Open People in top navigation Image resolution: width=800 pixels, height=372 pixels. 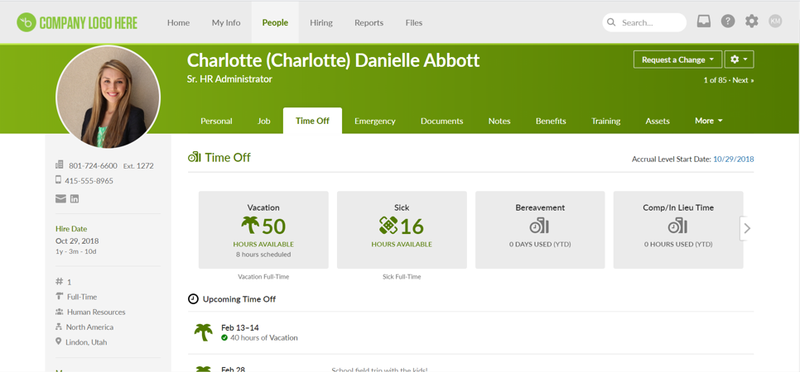click(x=275, y=22)
